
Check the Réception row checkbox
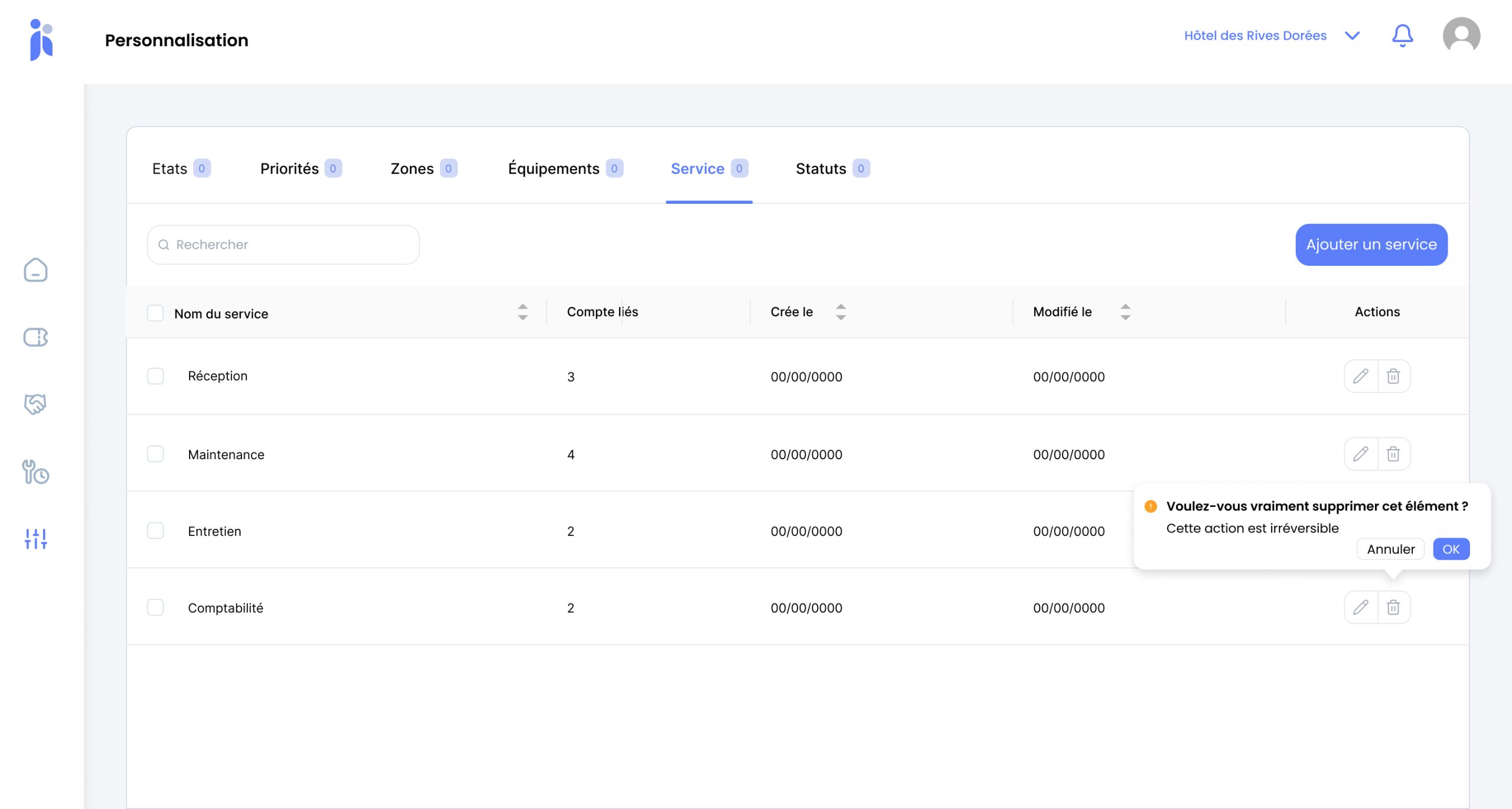tap(155, 376)
